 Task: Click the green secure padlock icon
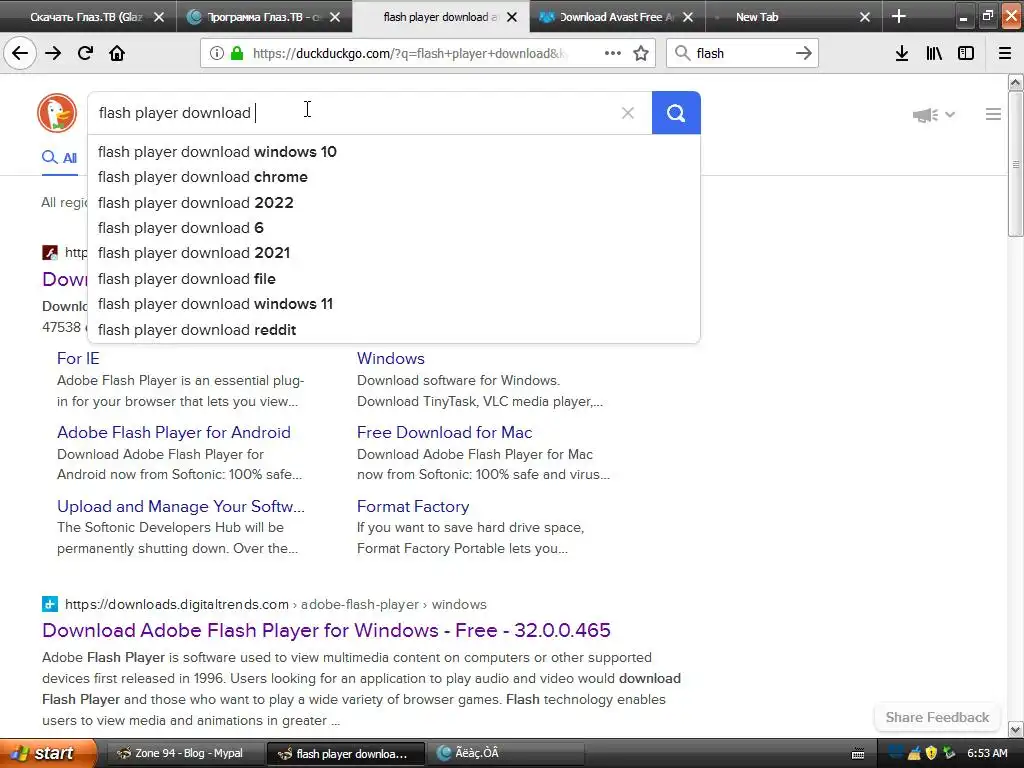237,53
